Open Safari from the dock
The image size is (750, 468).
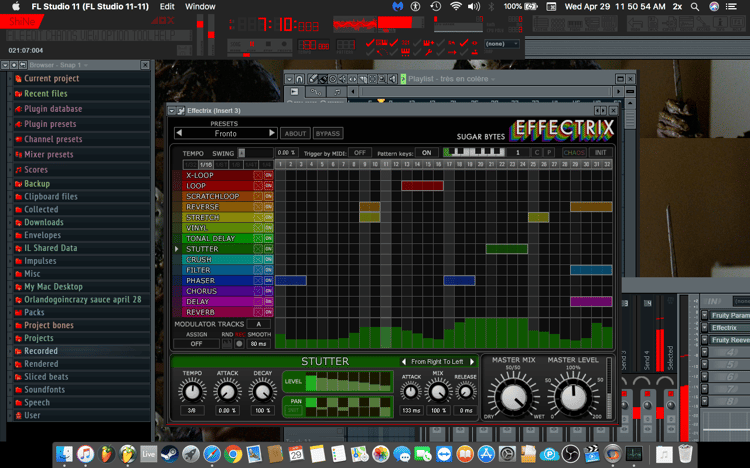click(211, 454)
